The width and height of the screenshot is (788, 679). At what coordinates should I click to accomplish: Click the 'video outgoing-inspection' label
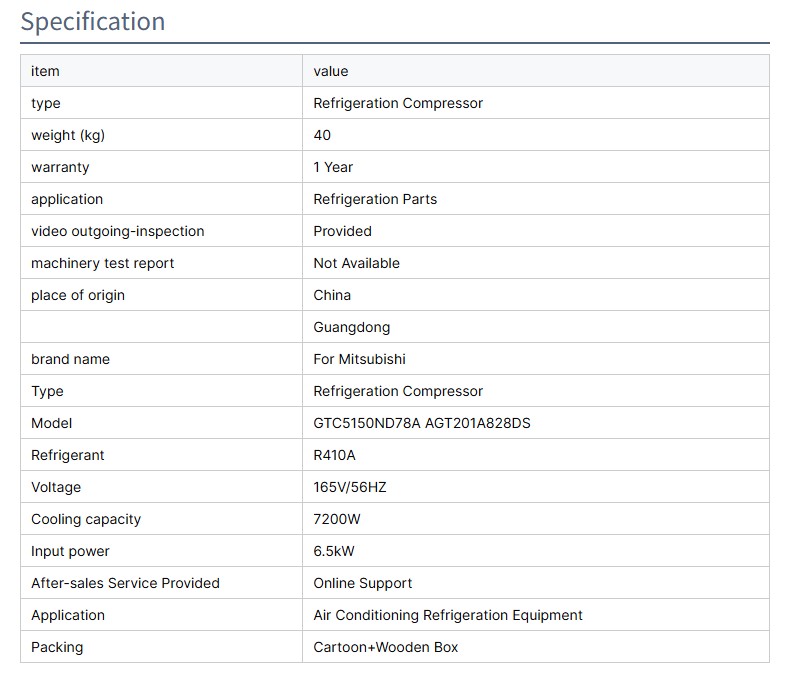[x=117, y=231]
